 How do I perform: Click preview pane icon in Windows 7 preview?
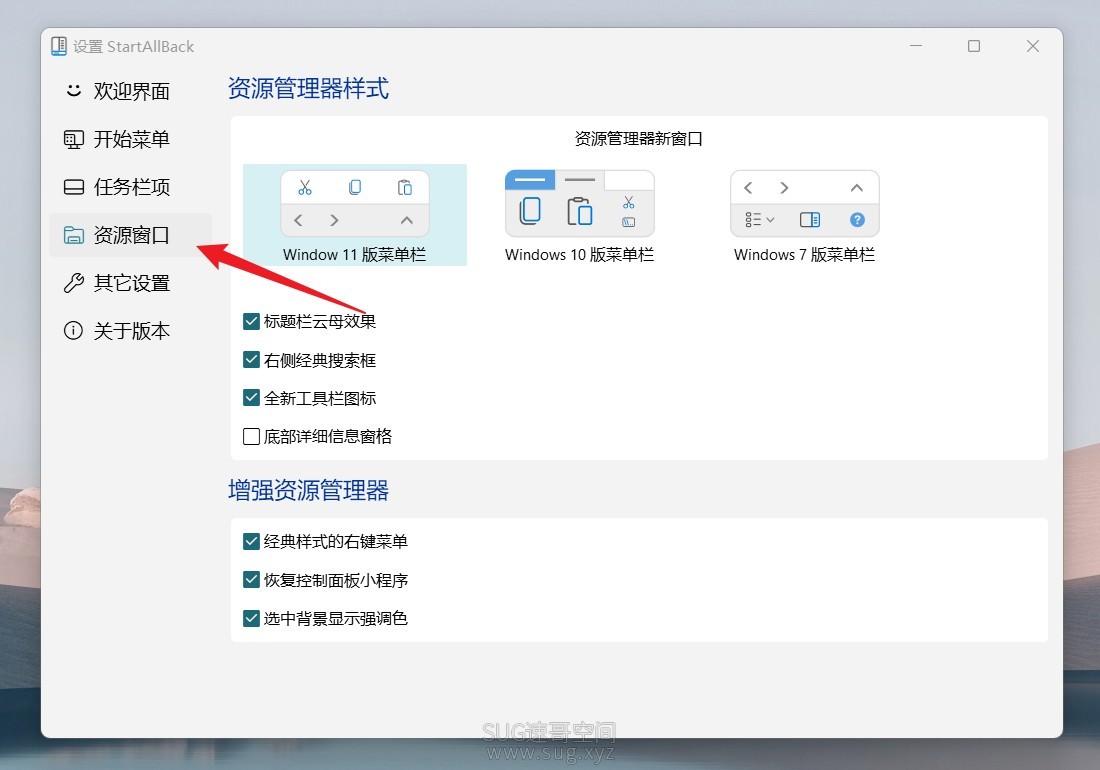[x=810, y=220]
